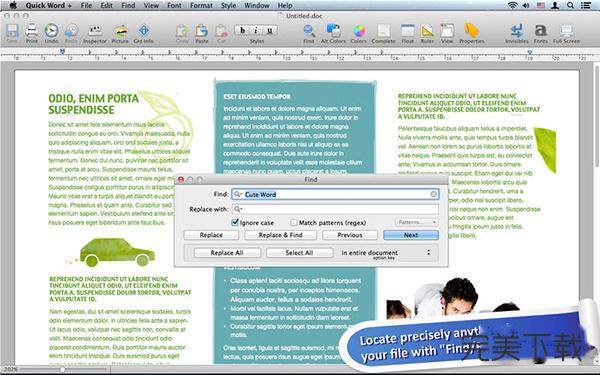Click the Replace All button

(x=227, y=253)
